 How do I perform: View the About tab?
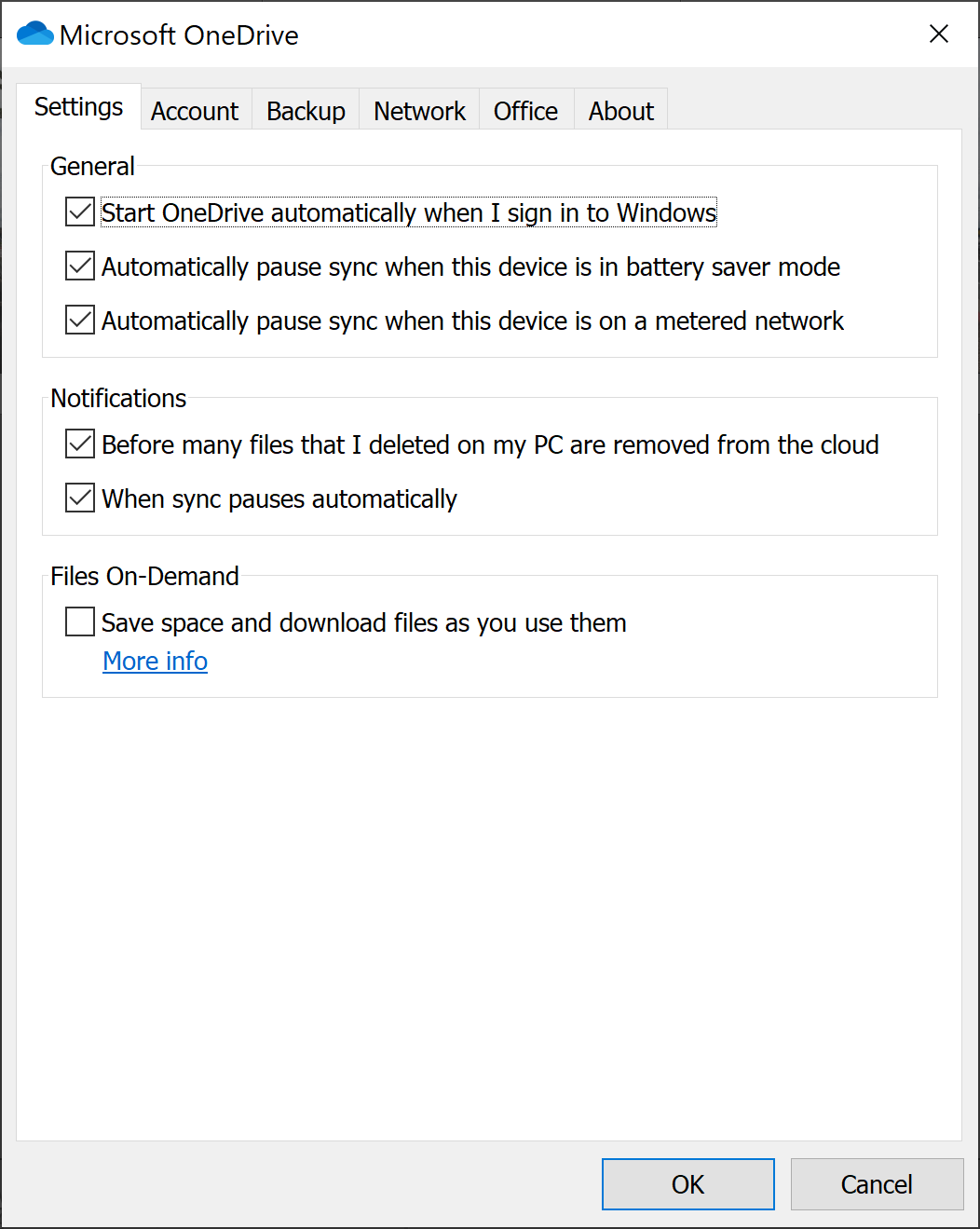[x=620, y=111]
